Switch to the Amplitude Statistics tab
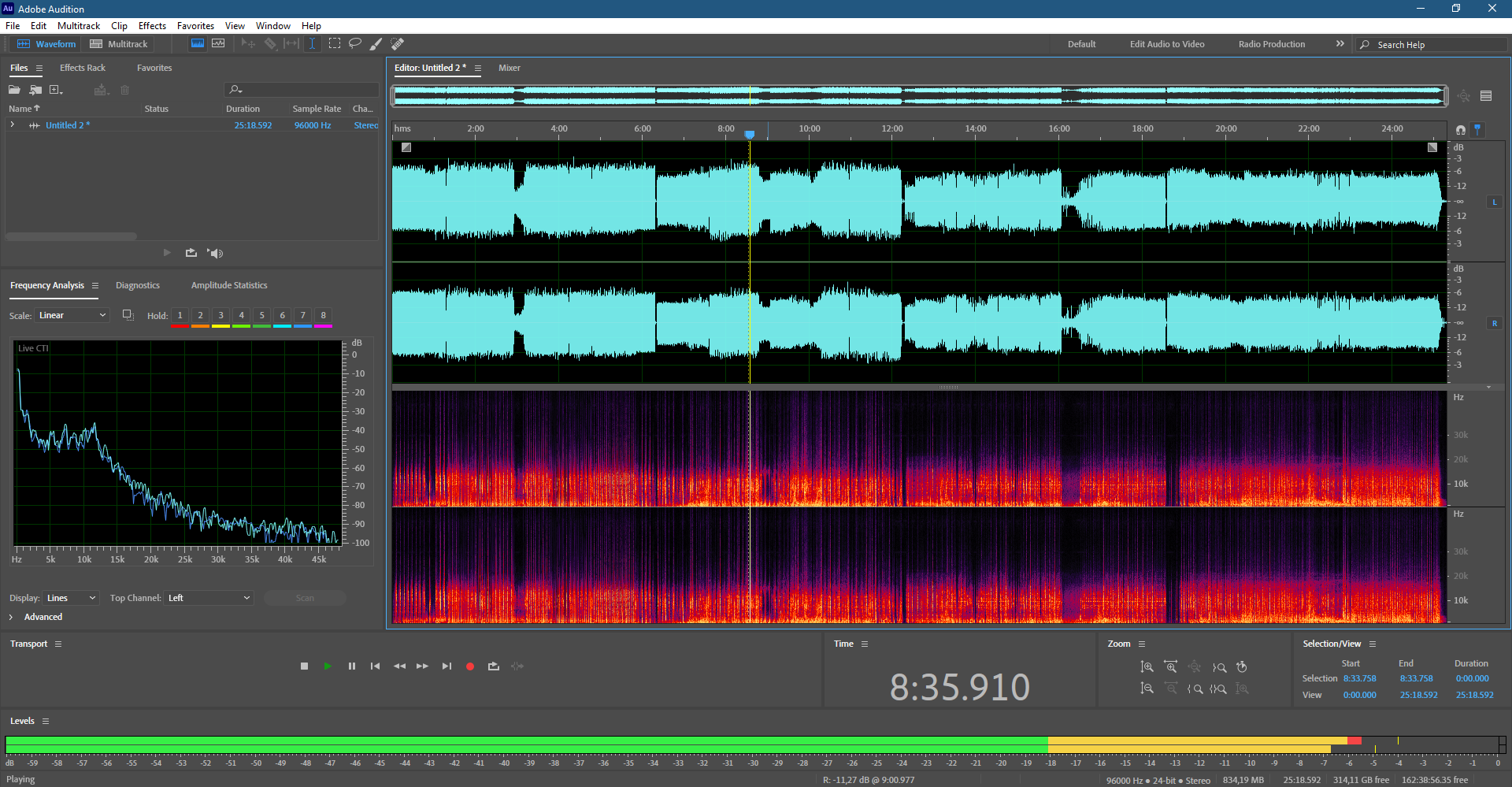This screenshot has height=787, width=1512. tap(229, 285)
